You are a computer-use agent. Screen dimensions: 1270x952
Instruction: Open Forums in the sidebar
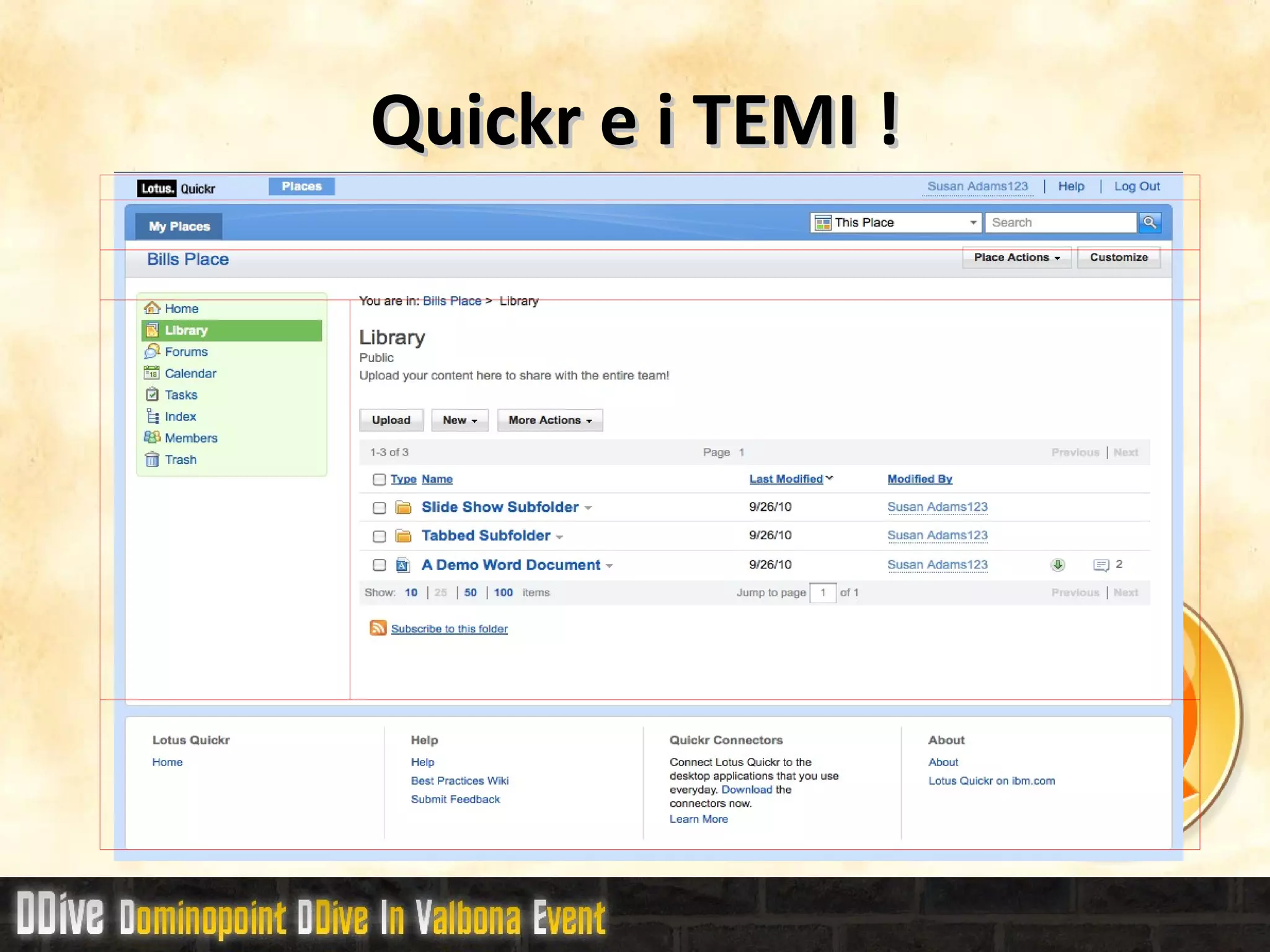click(186, 351)
